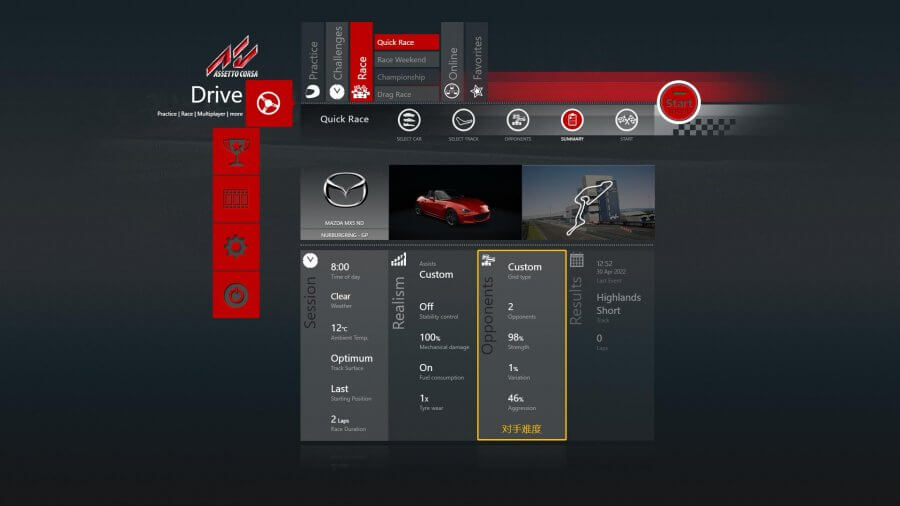Open the replay film strip icon

click(x=236, y=199)
